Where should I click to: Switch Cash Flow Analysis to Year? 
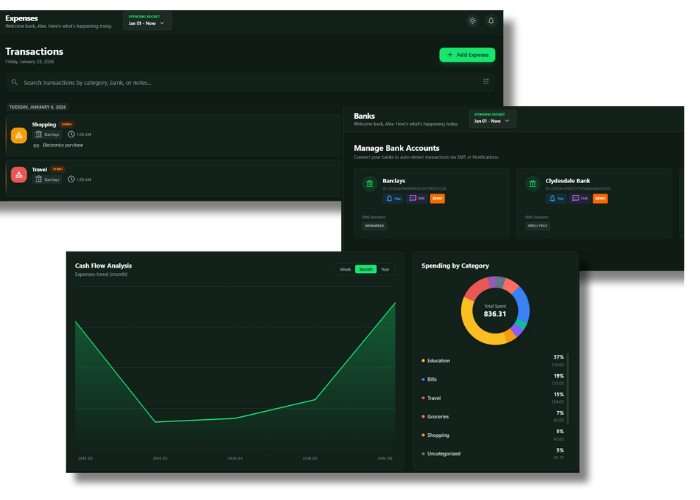tap(385, 269)
